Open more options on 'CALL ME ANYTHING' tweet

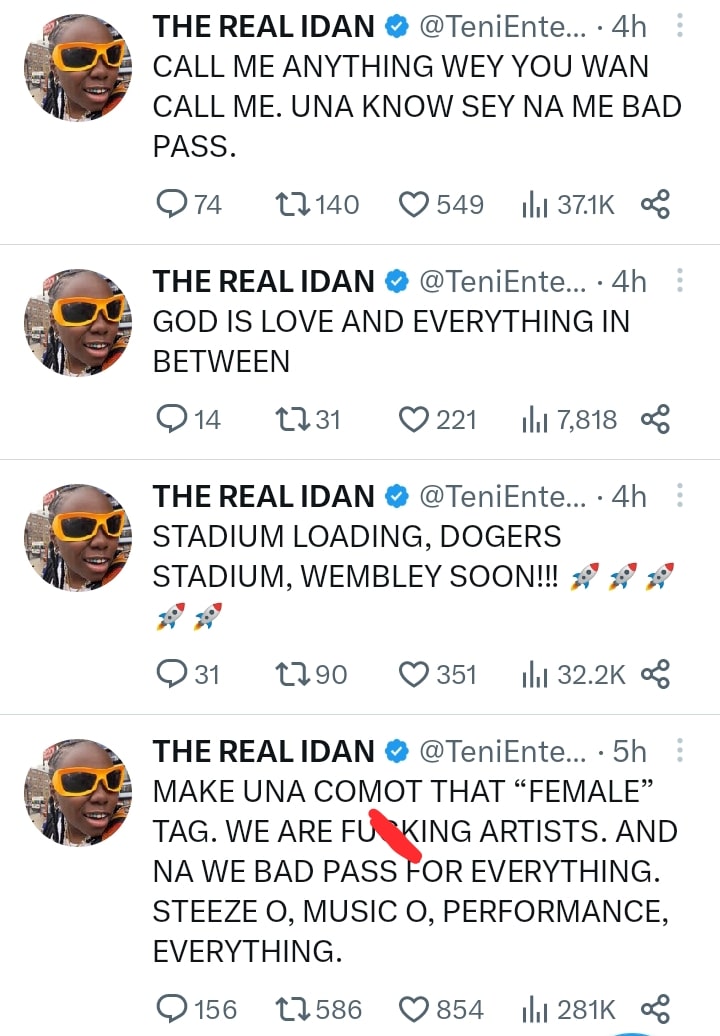tap(680, 28)
